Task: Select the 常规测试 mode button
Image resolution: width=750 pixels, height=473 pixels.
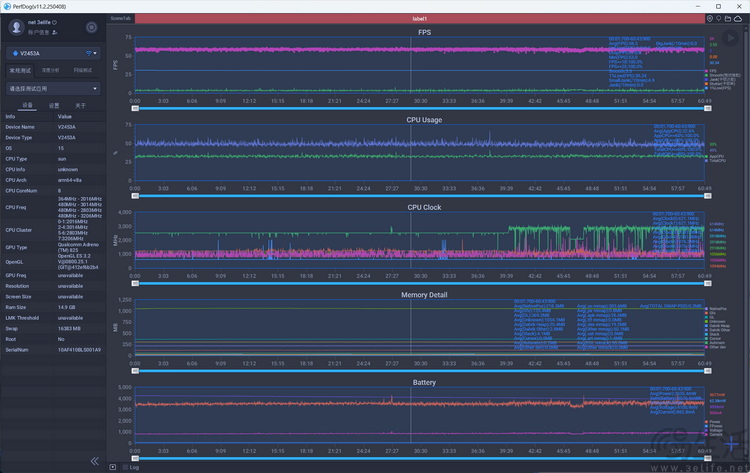Action: [20, 70]
